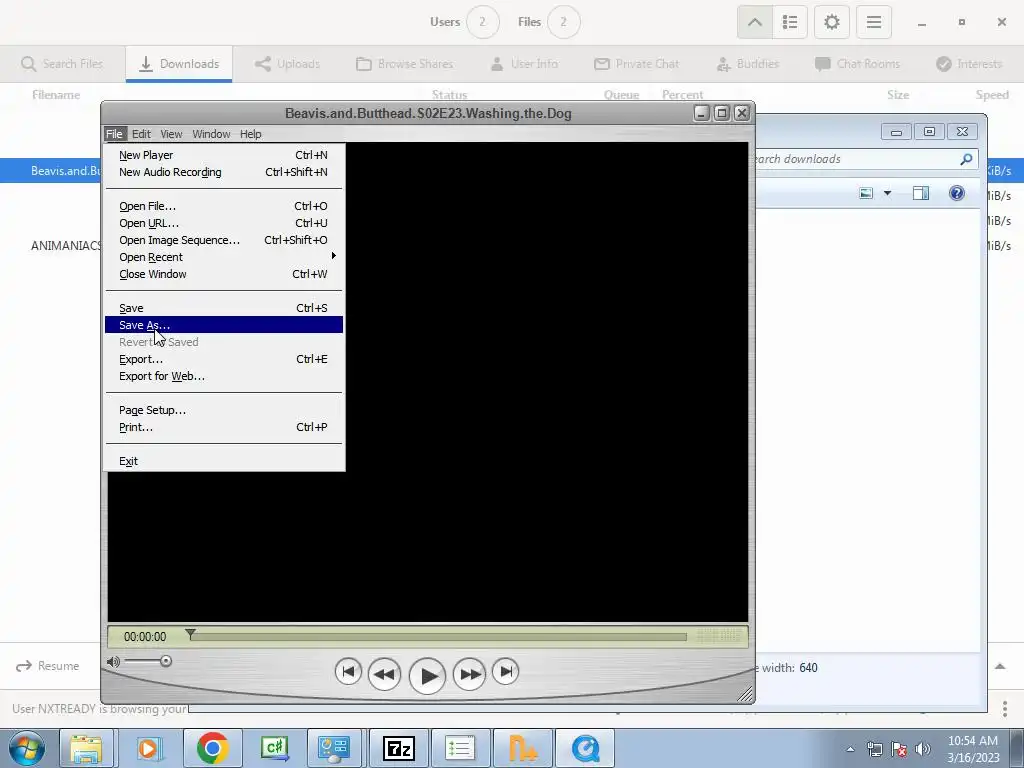Select Open File… menu entry

[x=223, y=206]
